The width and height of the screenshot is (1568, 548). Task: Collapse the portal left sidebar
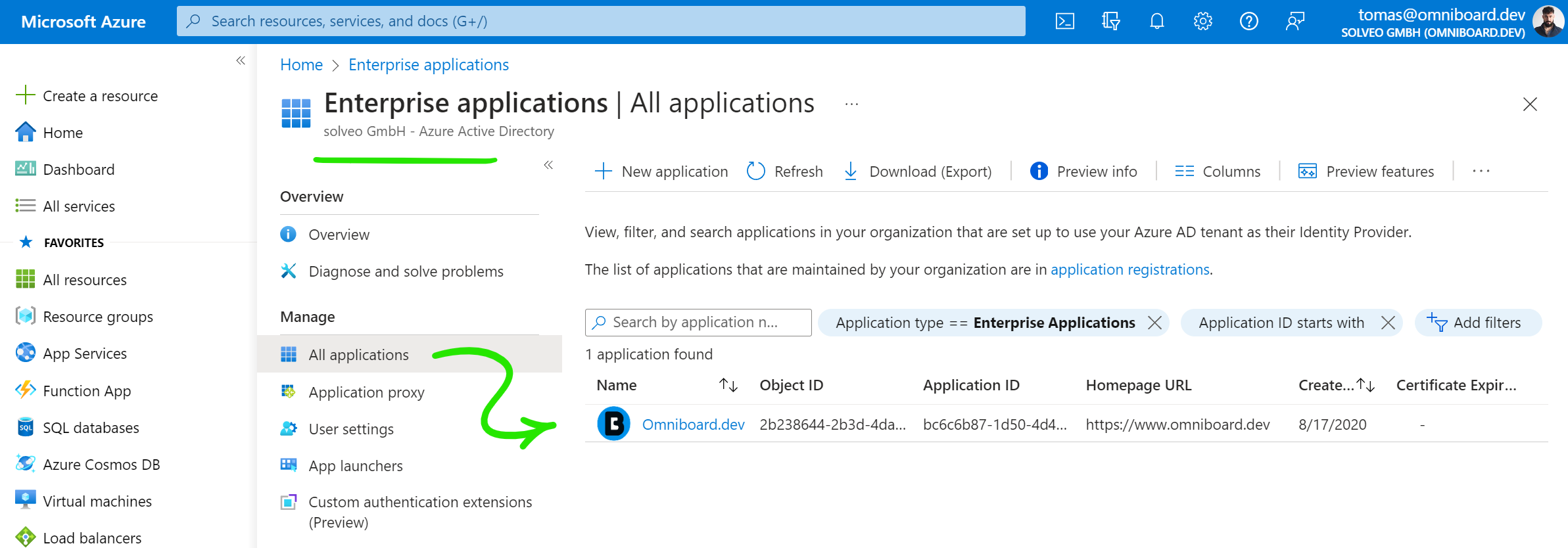241,60
